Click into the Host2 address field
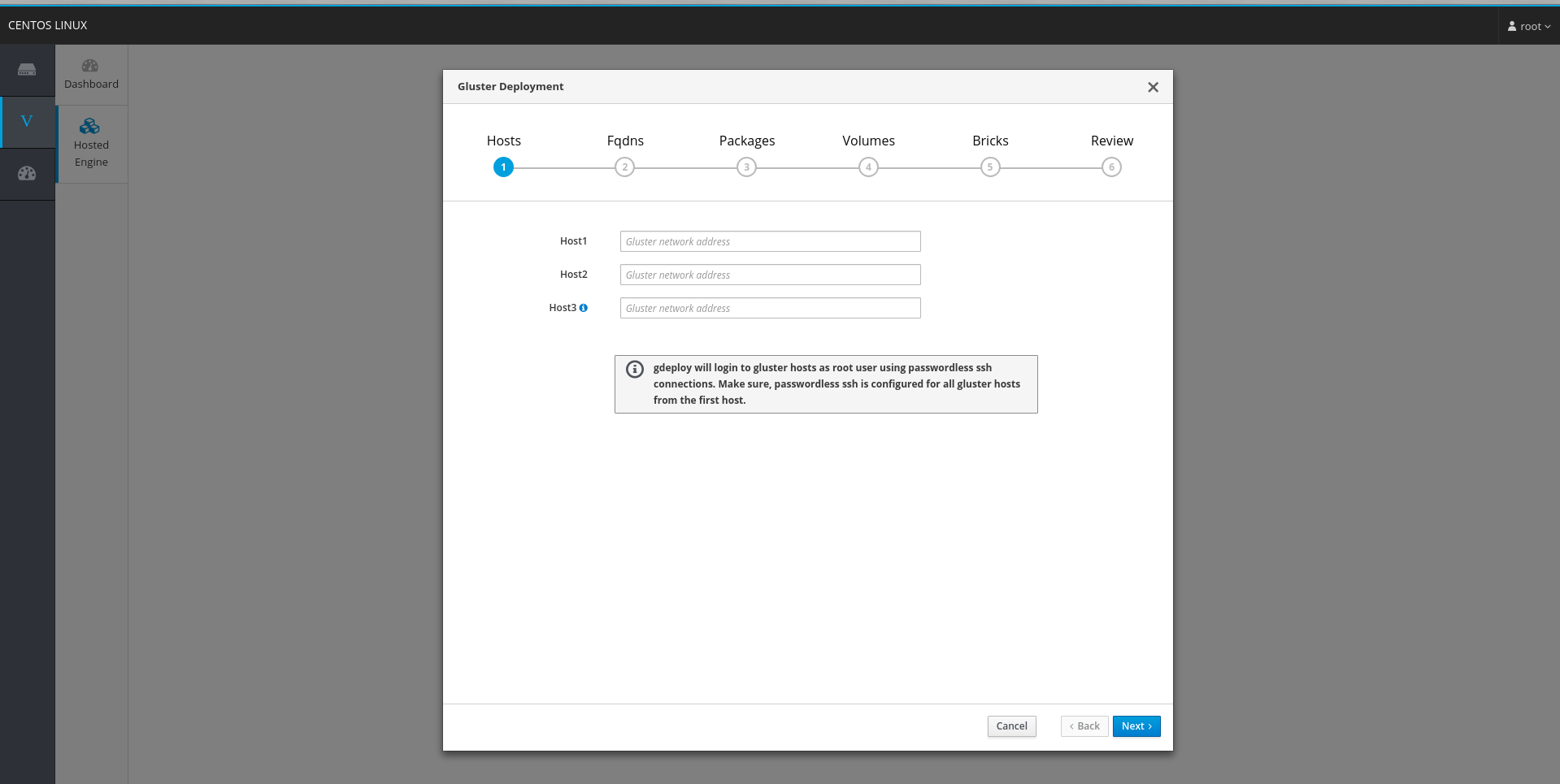The height and width of the screenshot is (784, 1560). [770, 275]
